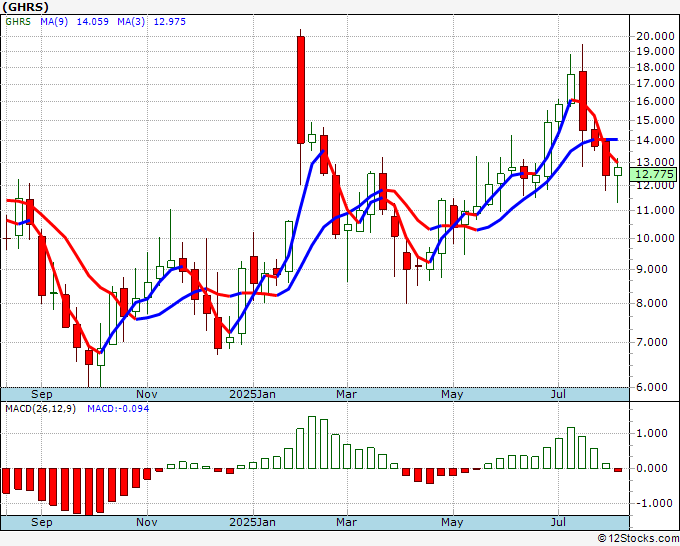Click the 15.000 price axis label

point(655,120)
